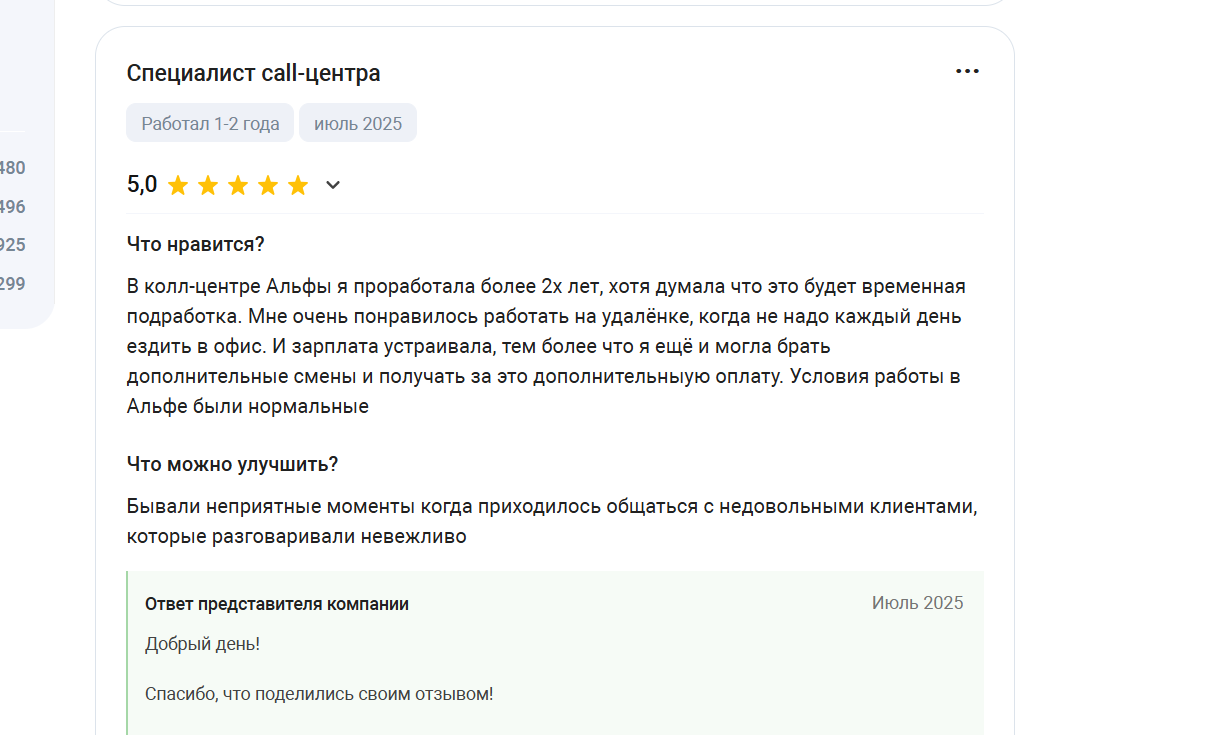Click the 925 count in left sidebar

click(x=12, y=245)
